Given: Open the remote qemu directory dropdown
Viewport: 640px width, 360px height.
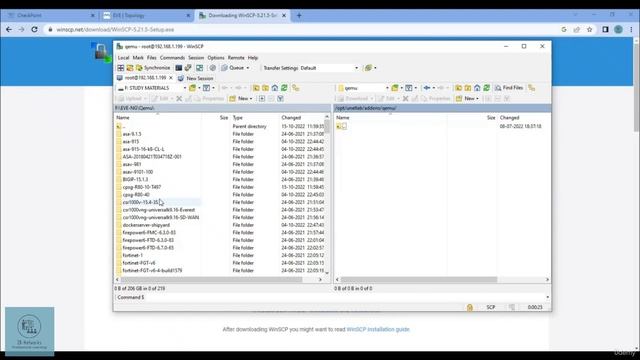Looking at the screenshot, I should point(363,88).
